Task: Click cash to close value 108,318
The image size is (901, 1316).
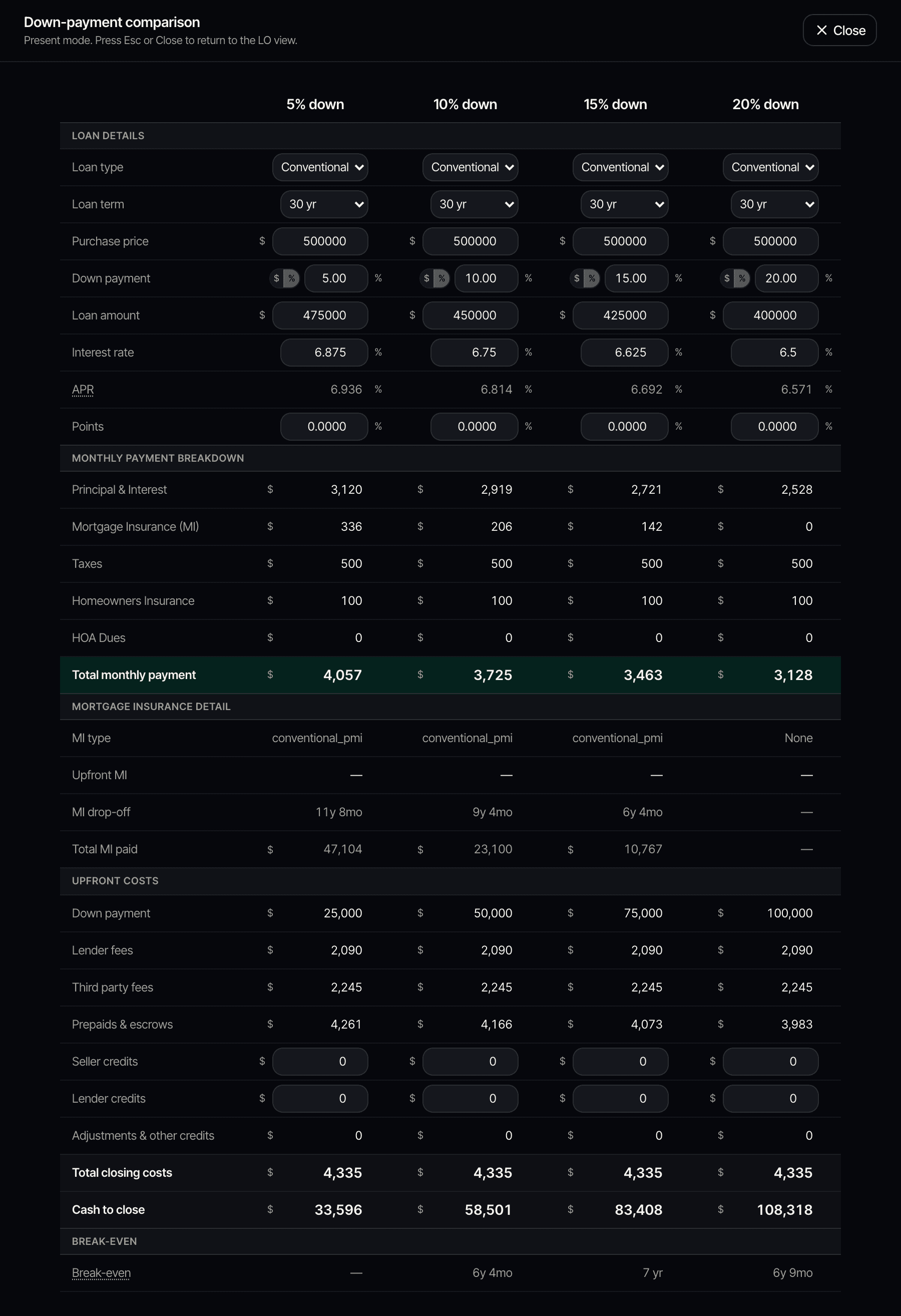Action: pos(785,1210)
